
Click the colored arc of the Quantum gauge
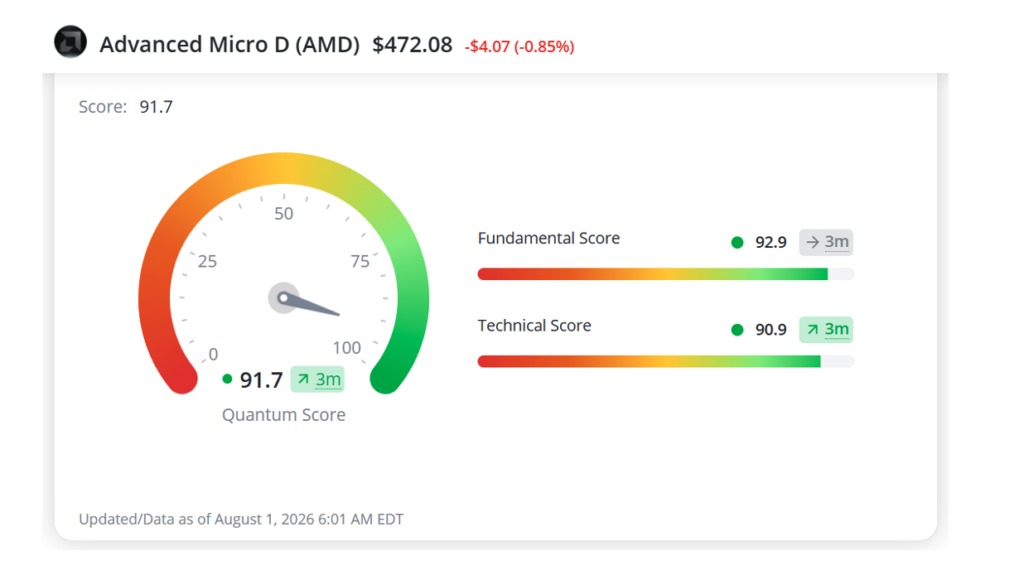click(283, 168)
